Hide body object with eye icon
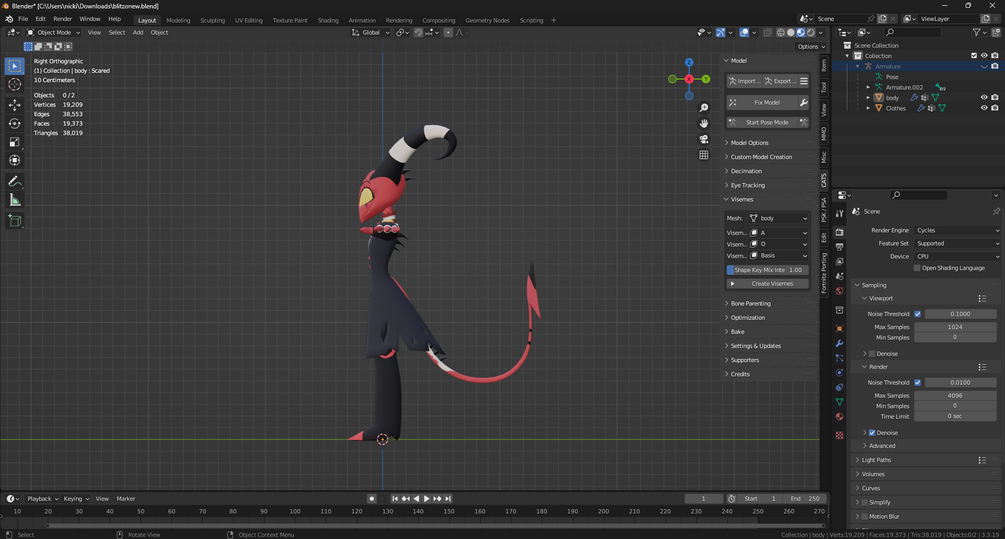 984,97
